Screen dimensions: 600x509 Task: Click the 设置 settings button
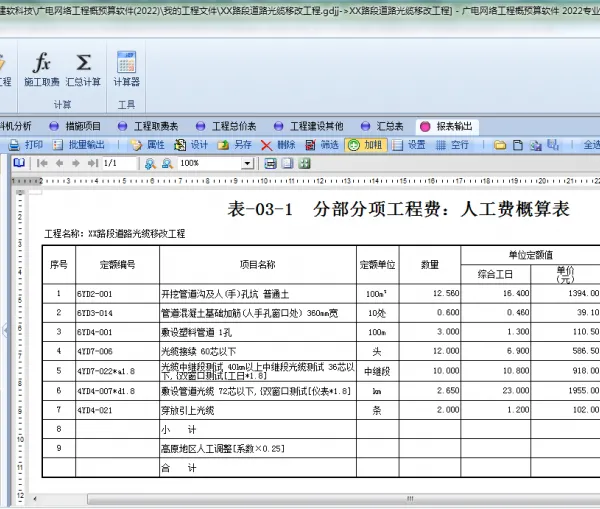409,145
